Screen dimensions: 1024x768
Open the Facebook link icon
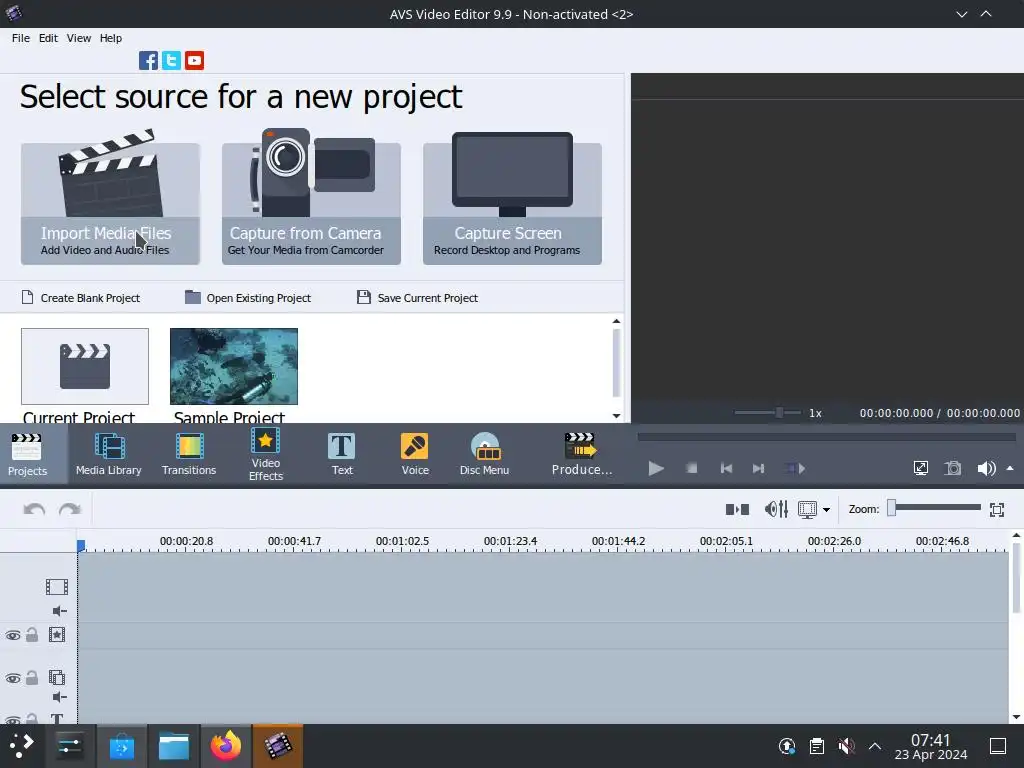click(148, 61)
